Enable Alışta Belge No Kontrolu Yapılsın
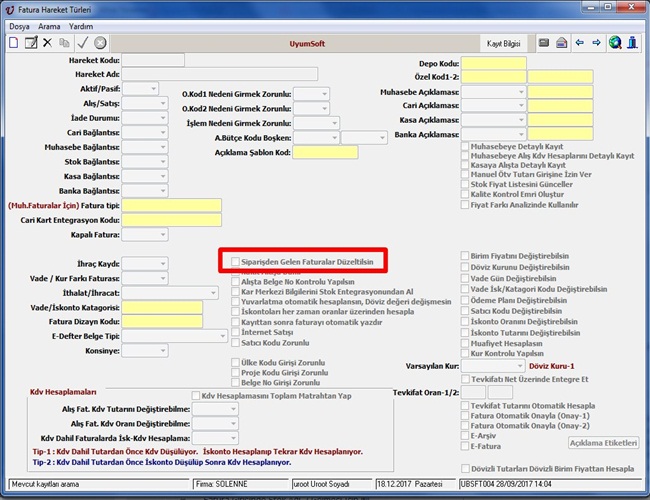 [x=235, y=282]
